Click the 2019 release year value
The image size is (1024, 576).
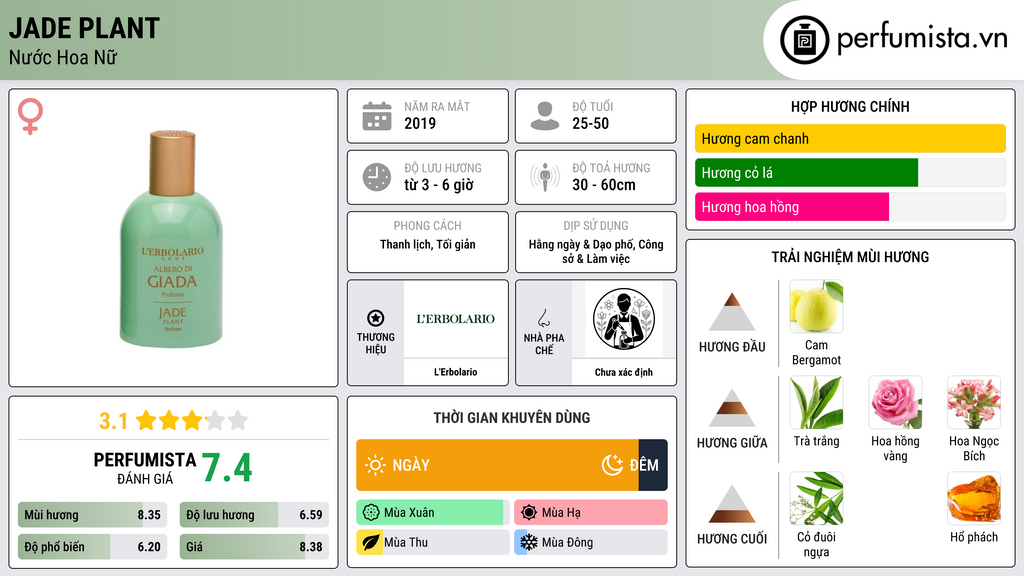420,123
